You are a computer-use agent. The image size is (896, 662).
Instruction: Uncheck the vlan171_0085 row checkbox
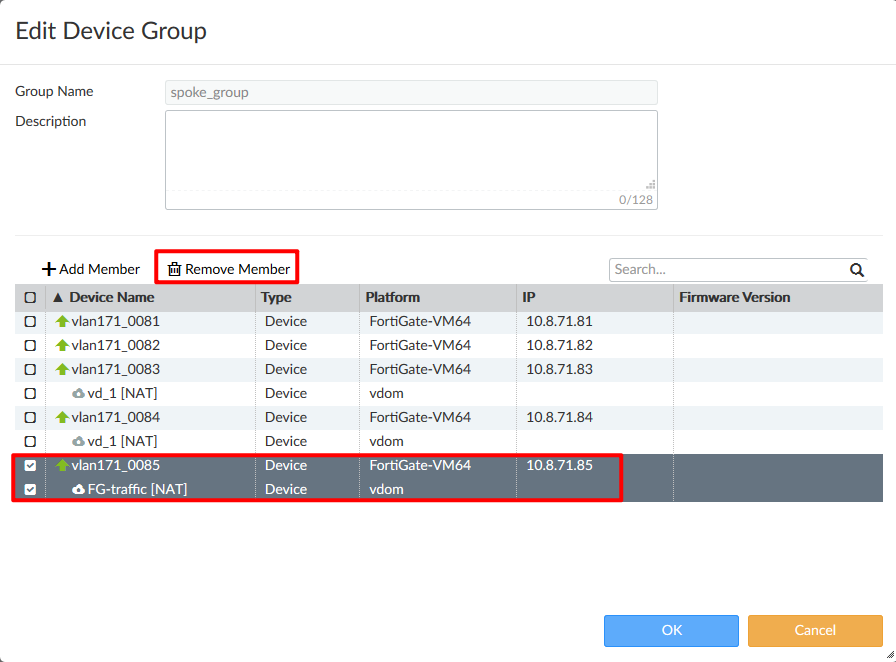tap(30, 465)
